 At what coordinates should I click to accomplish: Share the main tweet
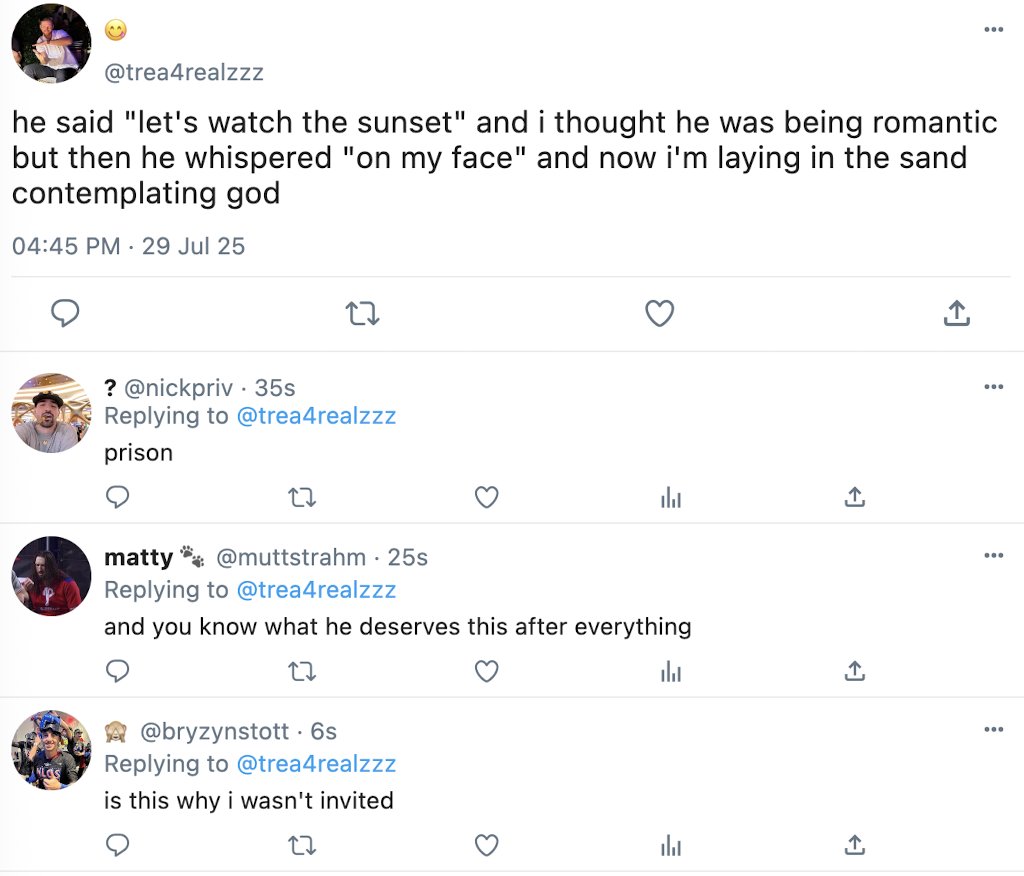coord(957,314)
